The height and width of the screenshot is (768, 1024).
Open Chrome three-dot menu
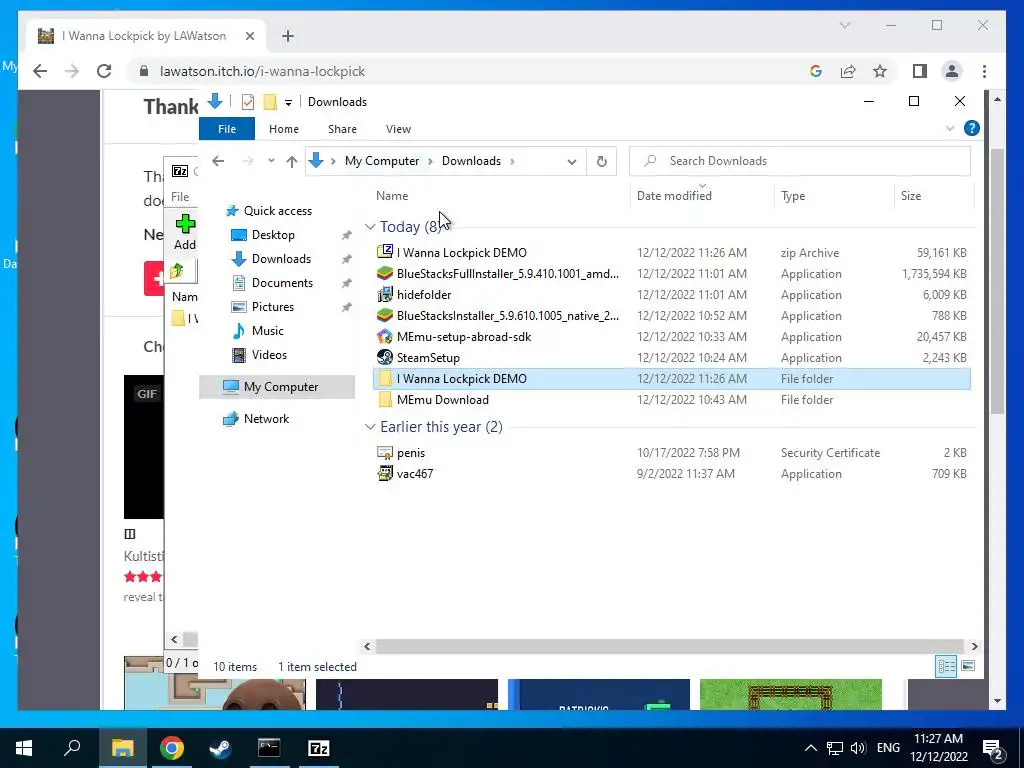[x=984, y=71]
